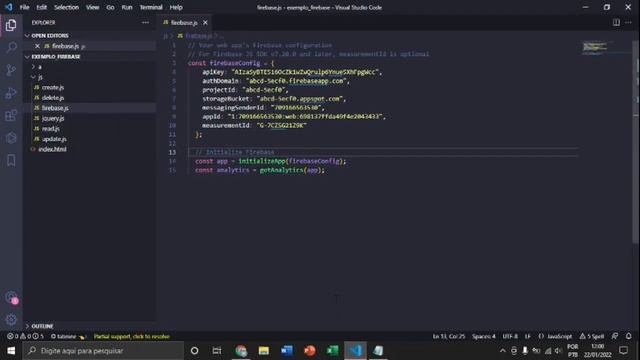Click the errors and warnings status indicator

25,336
